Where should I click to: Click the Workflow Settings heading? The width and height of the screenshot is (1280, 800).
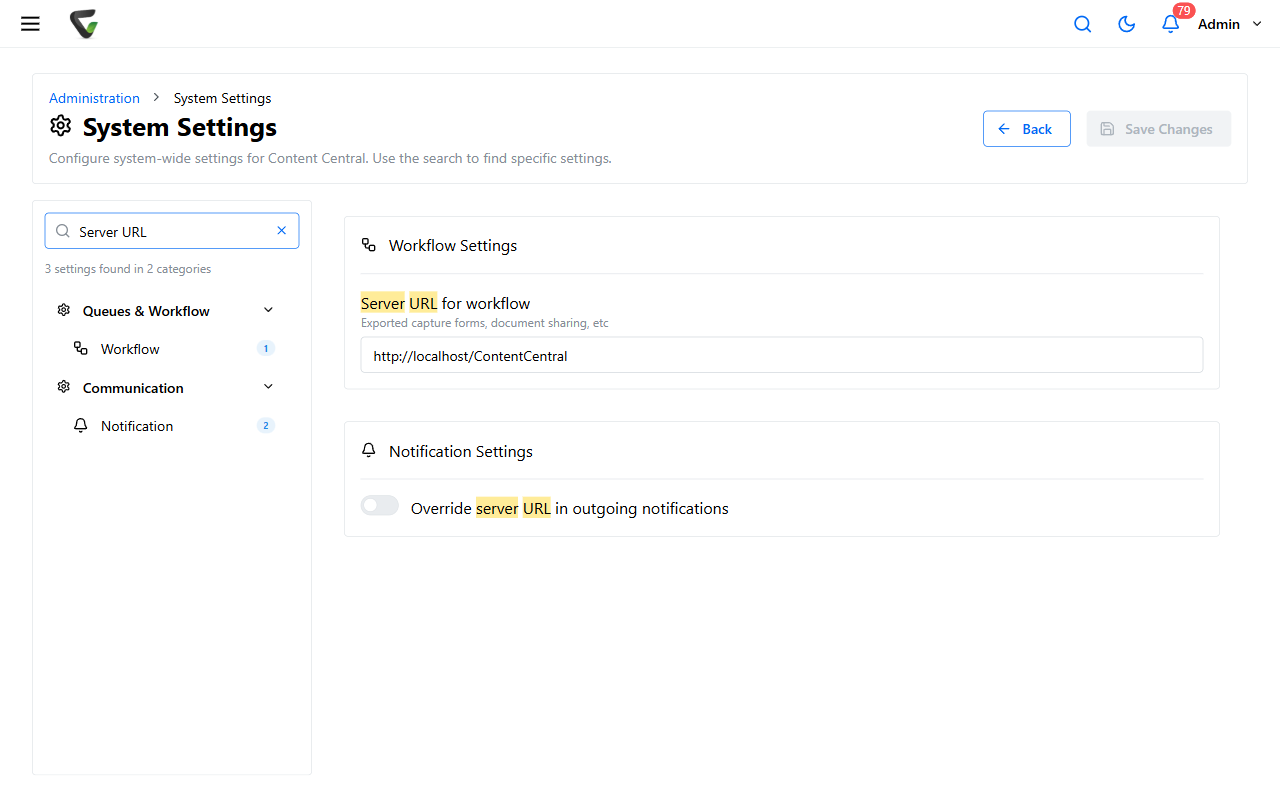click(453, 245)
